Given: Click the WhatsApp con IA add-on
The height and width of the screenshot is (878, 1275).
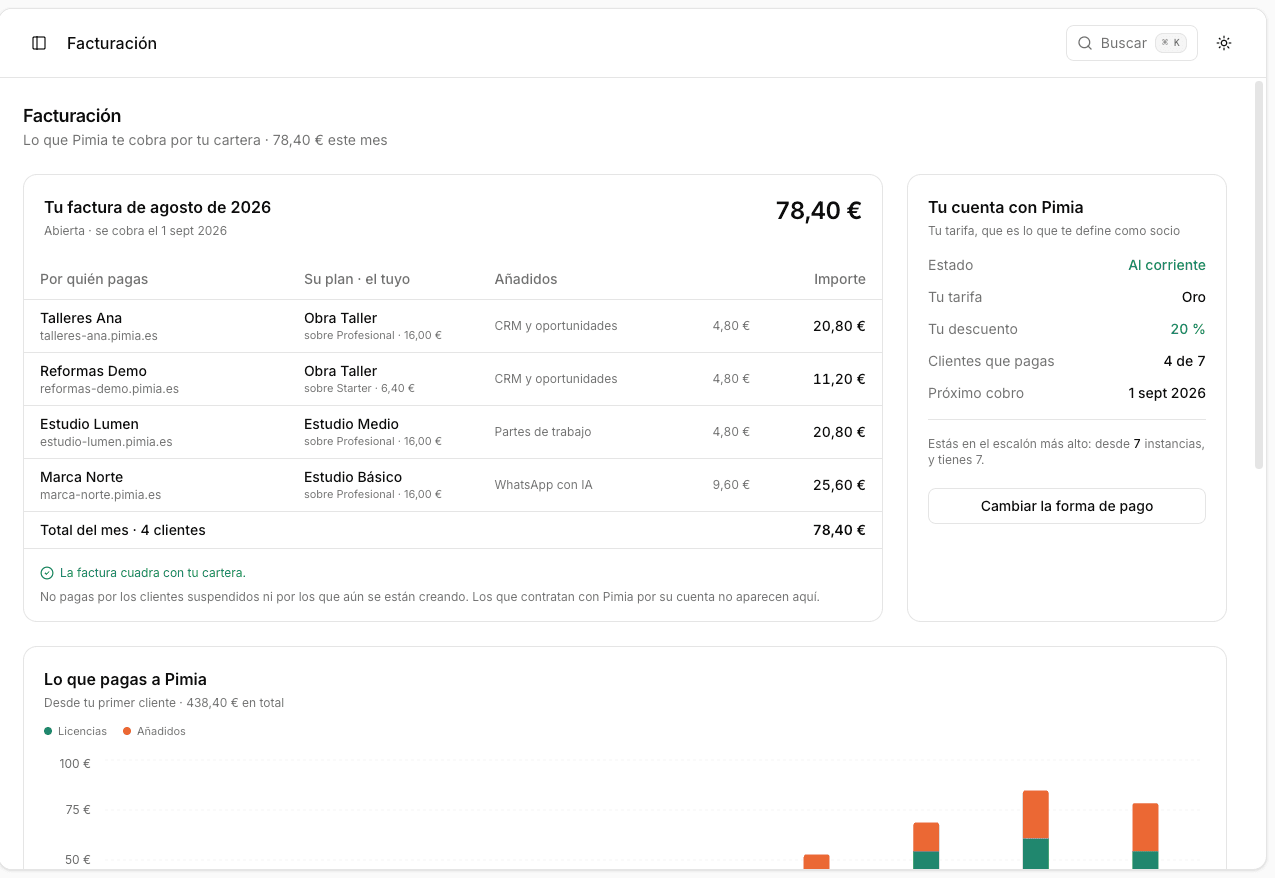Looking at the screenshot, I should pos(543,485).
